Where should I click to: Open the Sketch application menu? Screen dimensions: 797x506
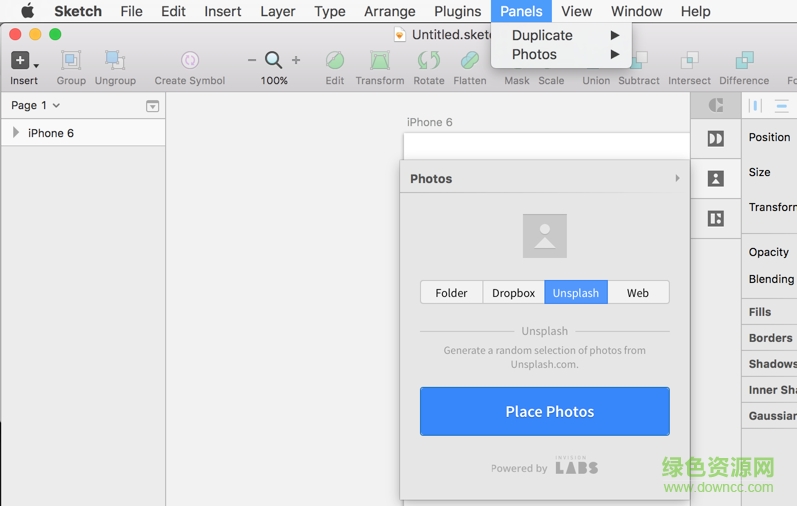tap(78, 11)
